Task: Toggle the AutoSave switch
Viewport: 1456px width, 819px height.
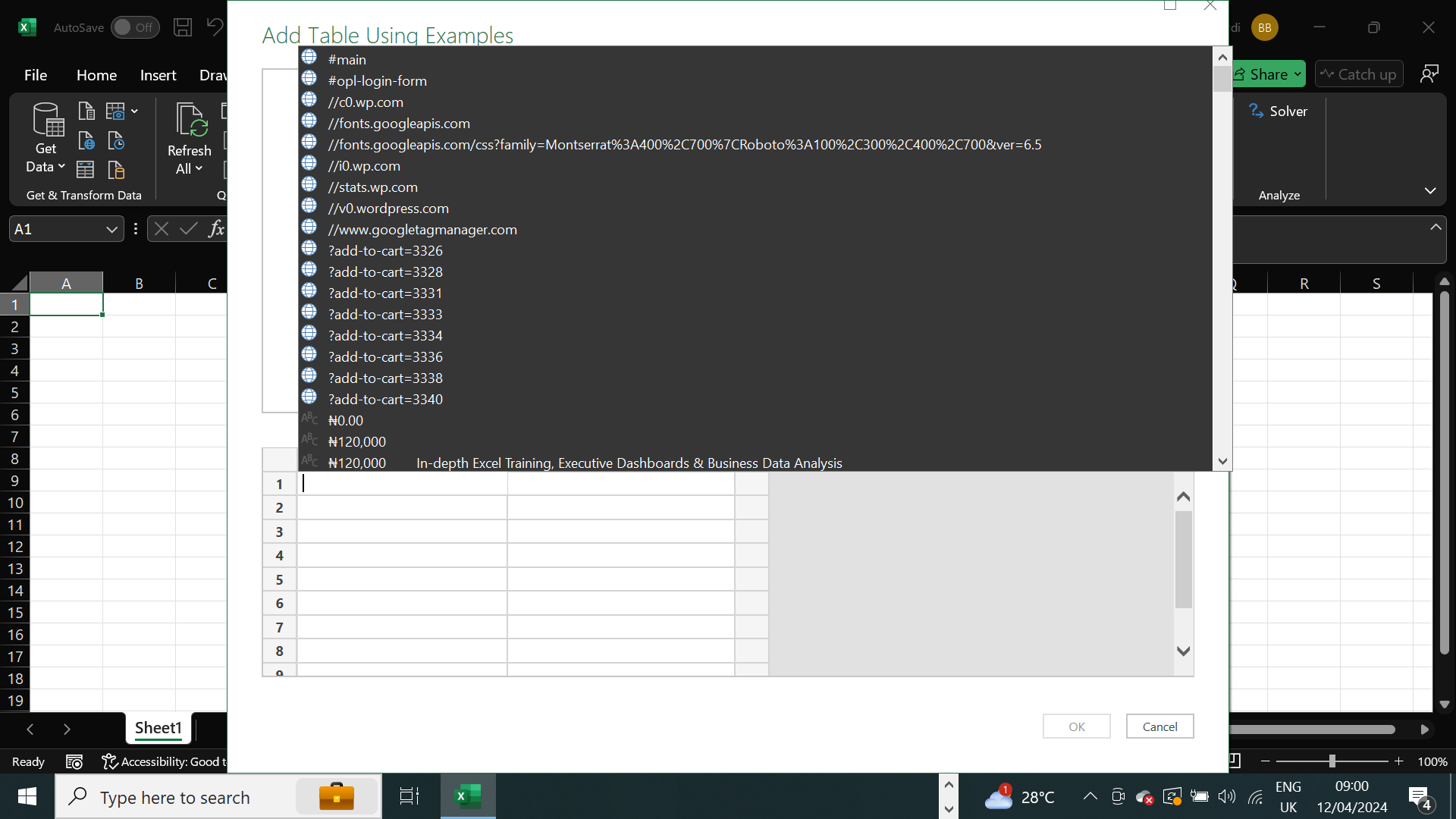Action: (x=134, y=27)
